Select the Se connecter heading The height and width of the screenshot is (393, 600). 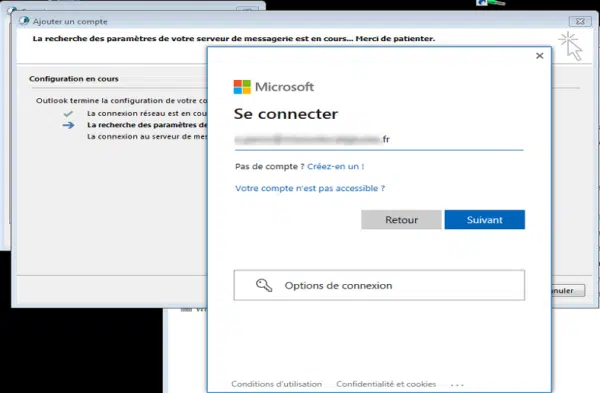286,114
